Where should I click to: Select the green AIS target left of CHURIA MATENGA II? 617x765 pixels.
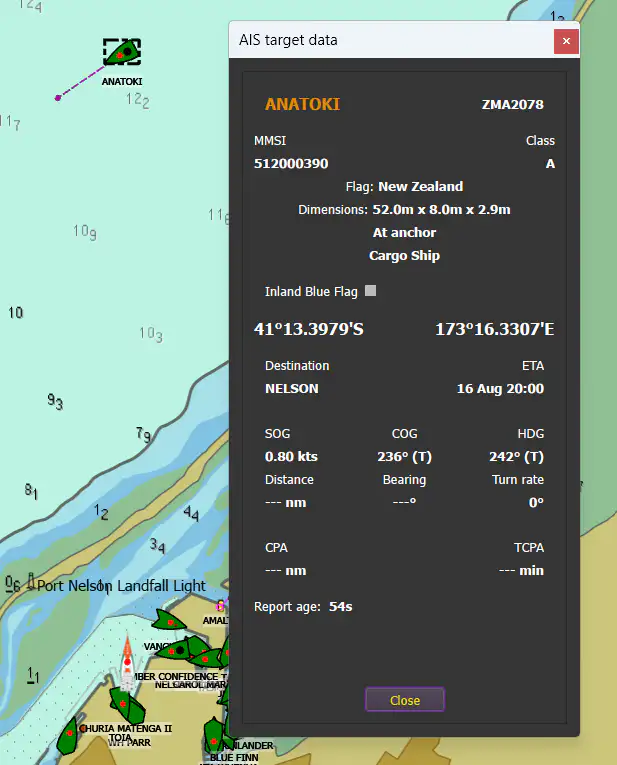[69, 734]
